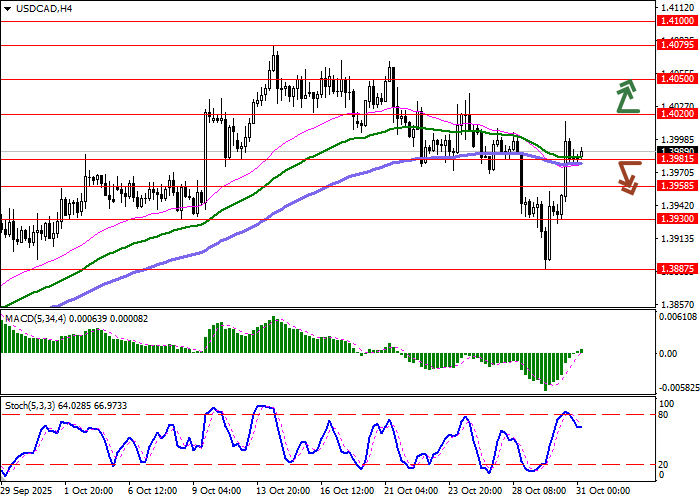Click the 29 Sep 2025 date label
700x500 pixels.
click(x=27, y=491)
